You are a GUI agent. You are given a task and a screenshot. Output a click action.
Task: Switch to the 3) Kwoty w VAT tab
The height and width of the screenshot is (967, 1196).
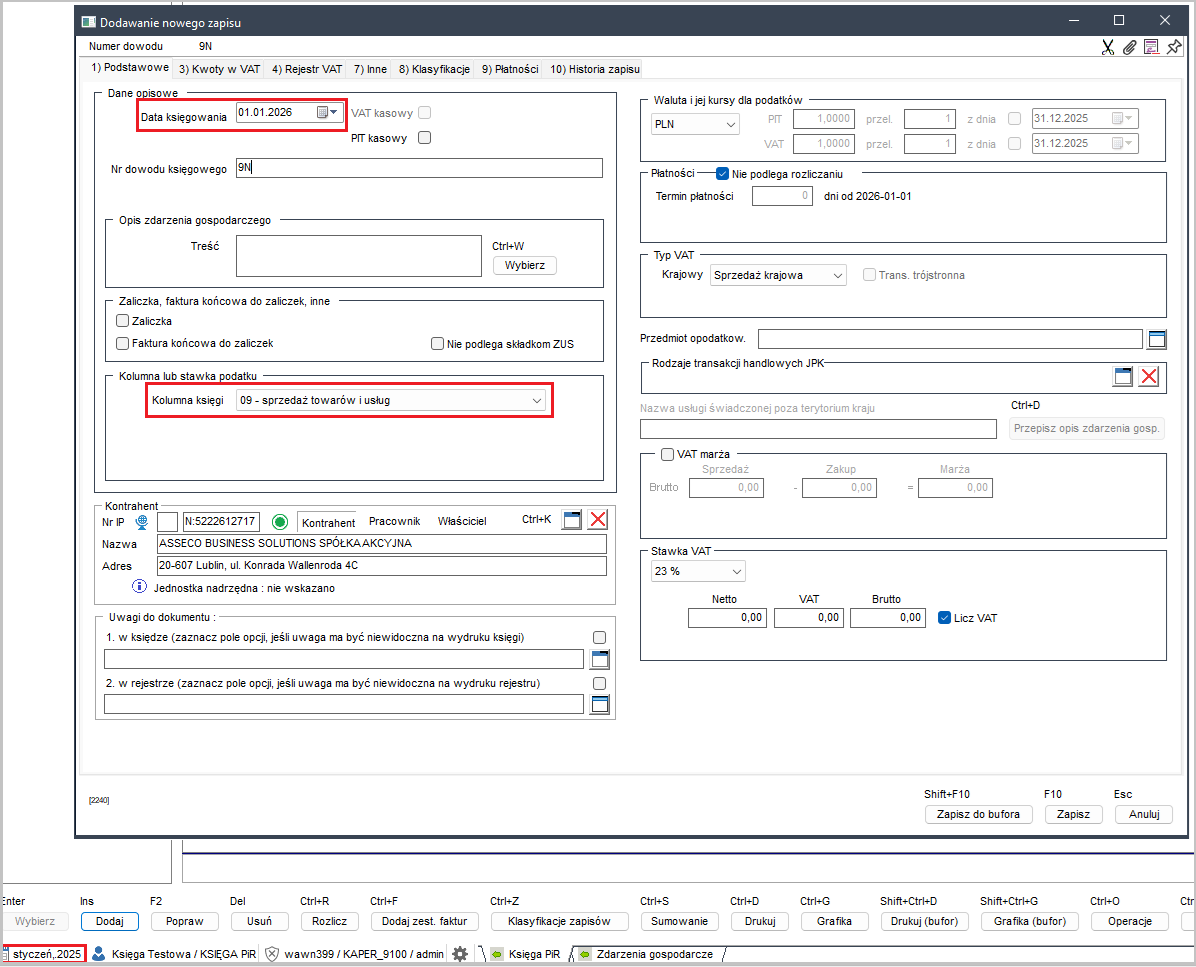(x=219, y=69)
